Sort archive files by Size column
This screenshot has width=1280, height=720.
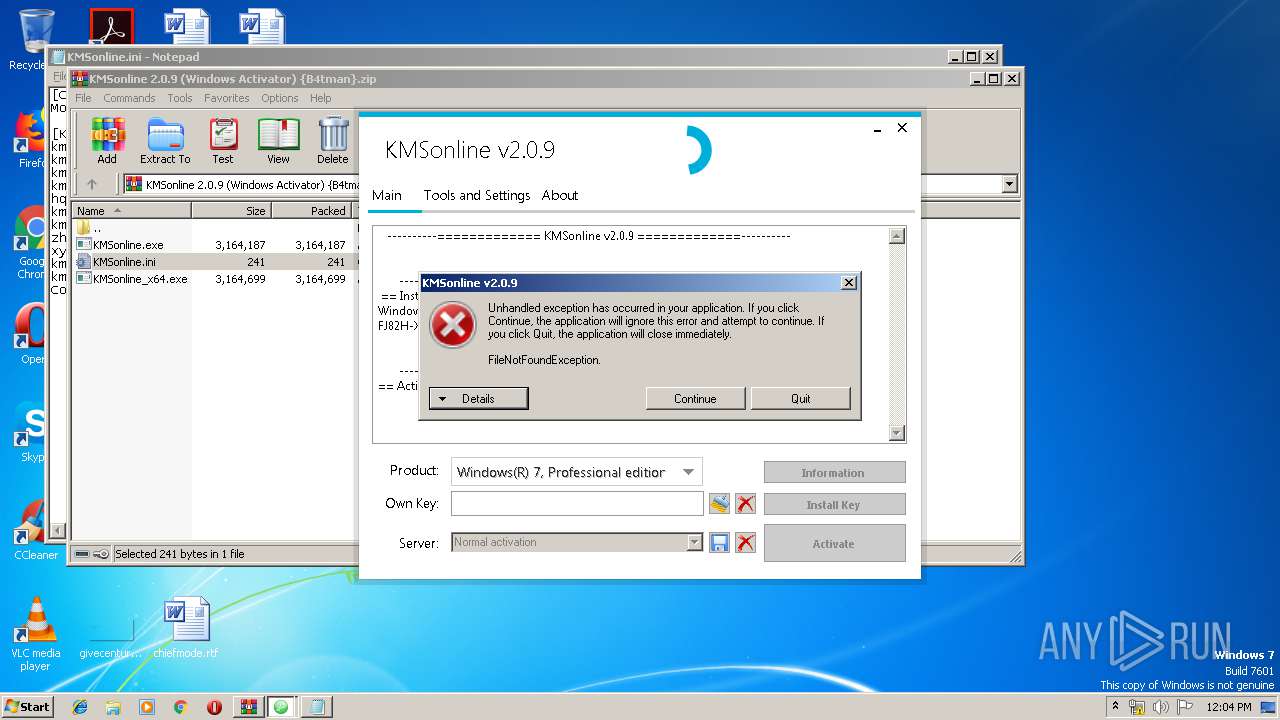coord(231,211)
